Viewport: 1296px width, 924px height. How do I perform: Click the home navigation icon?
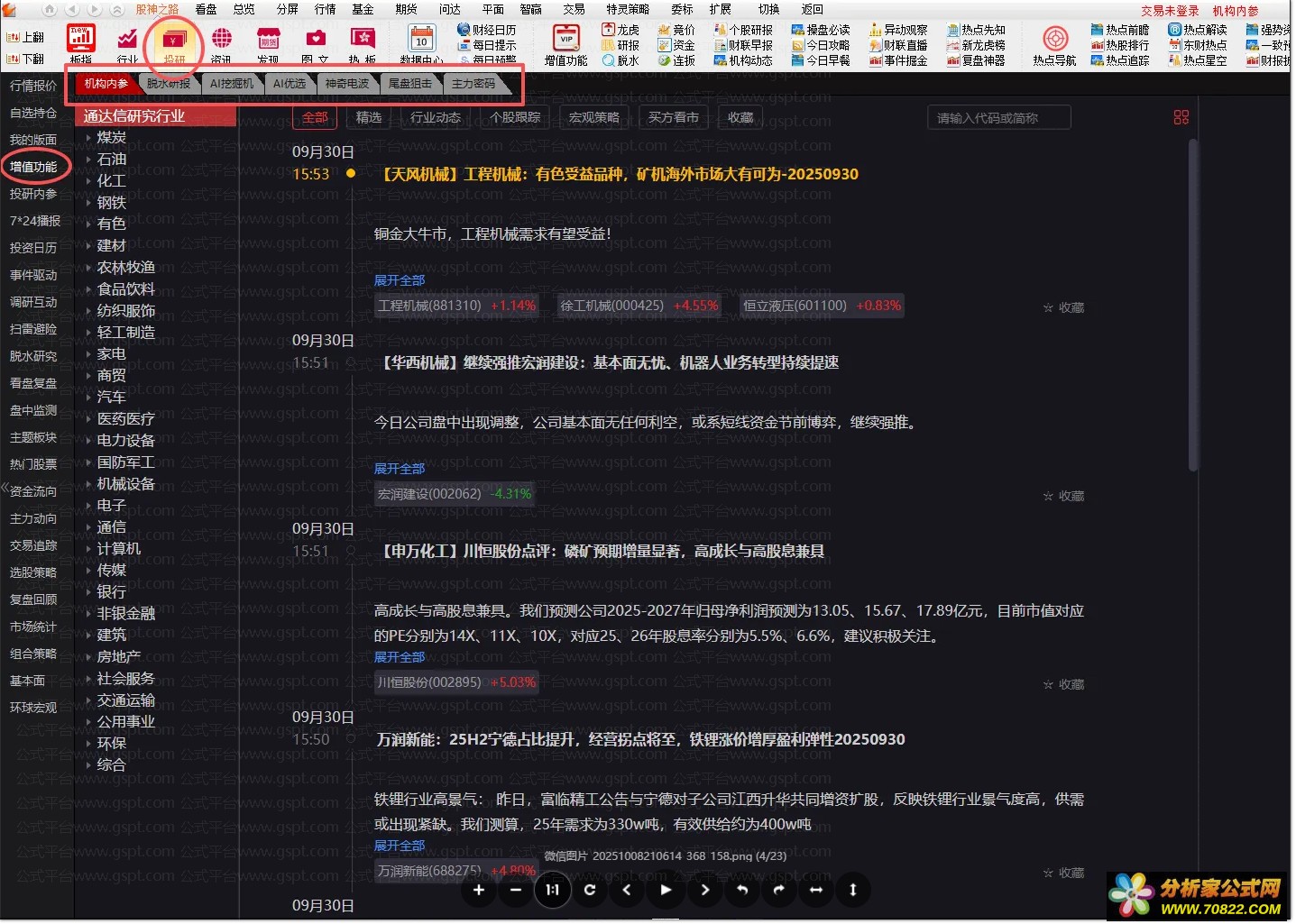[50, 10]
